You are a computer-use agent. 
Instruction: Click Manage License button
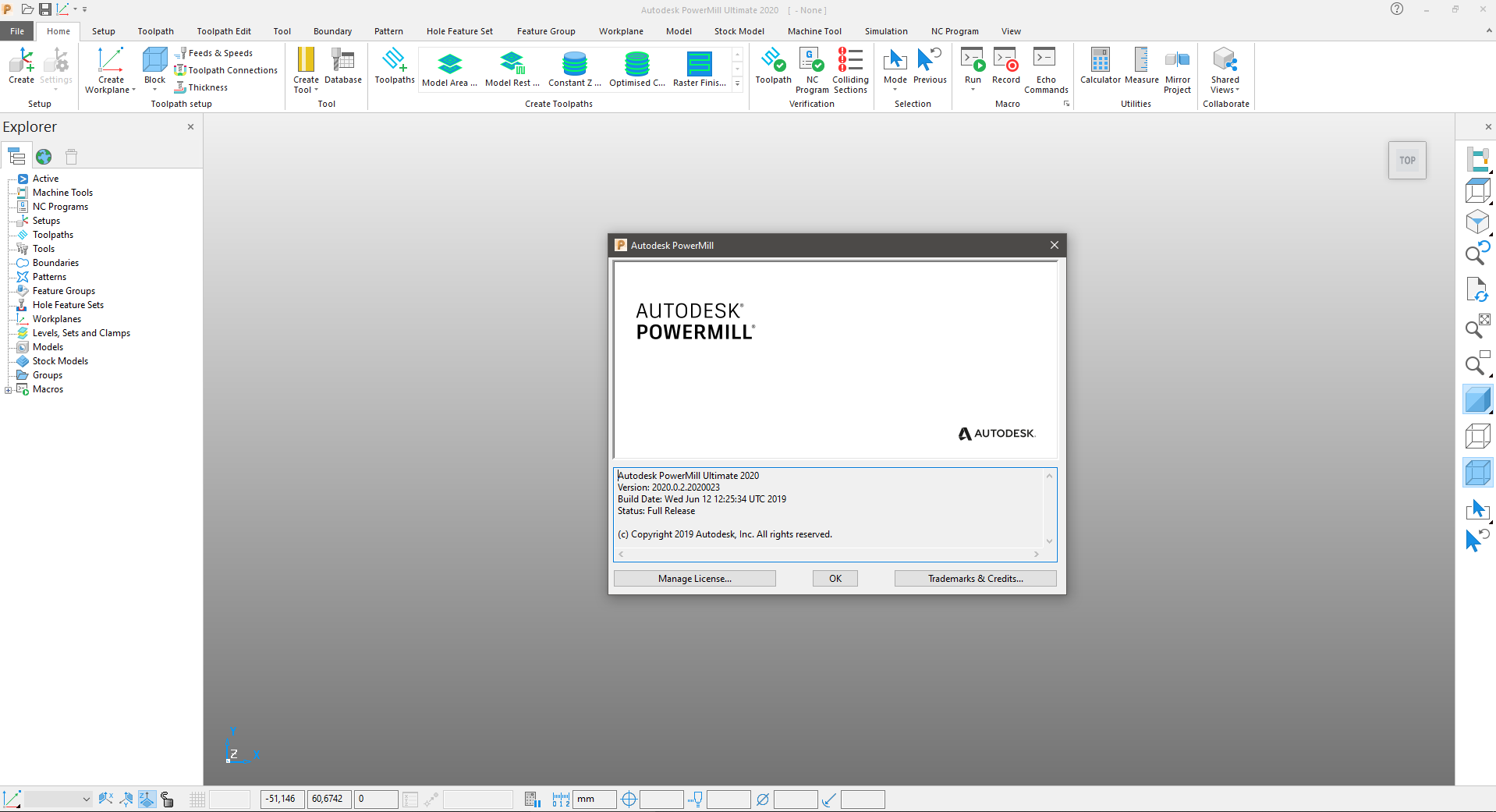point(694,579)
